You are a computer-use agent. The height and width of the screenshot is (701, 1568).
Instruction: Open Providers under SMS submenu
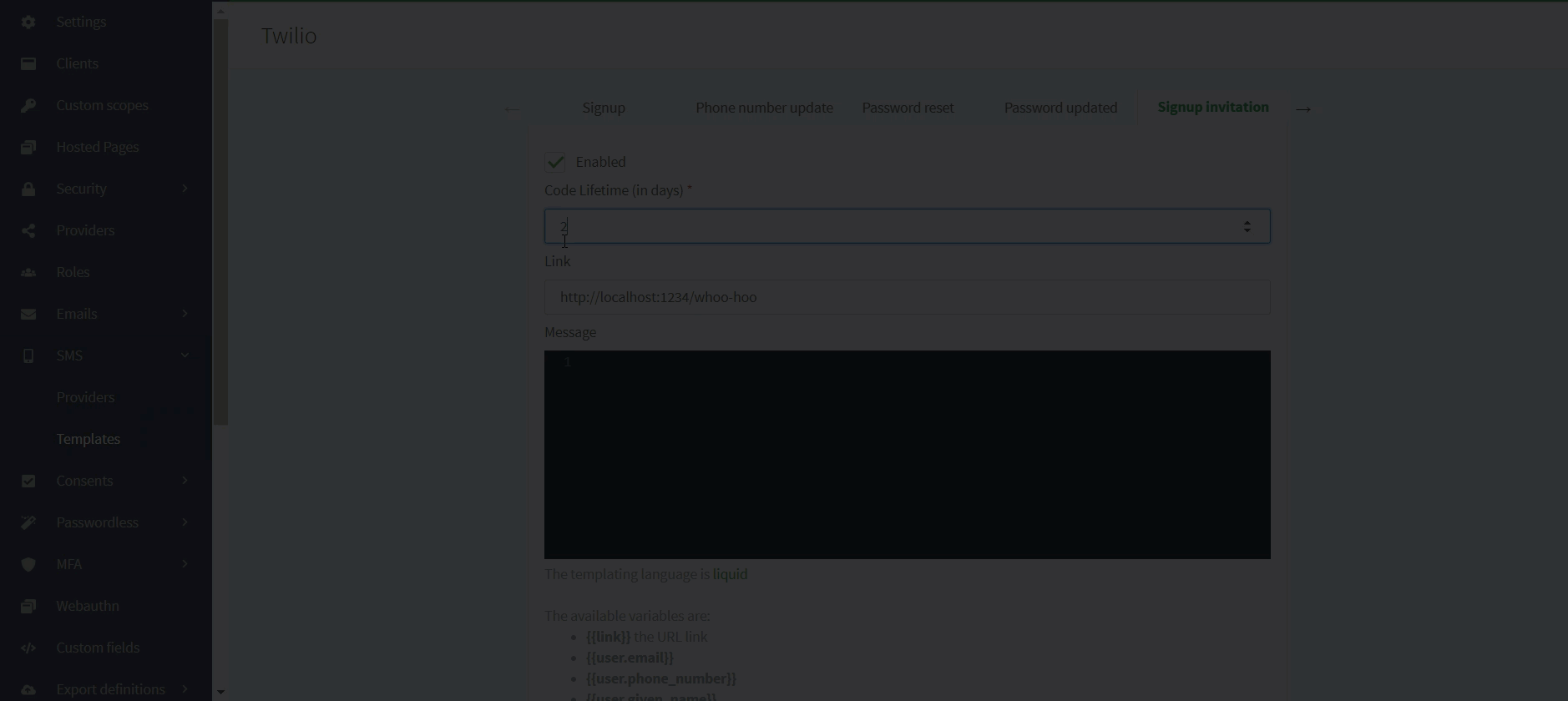click(x=85, y=397)
